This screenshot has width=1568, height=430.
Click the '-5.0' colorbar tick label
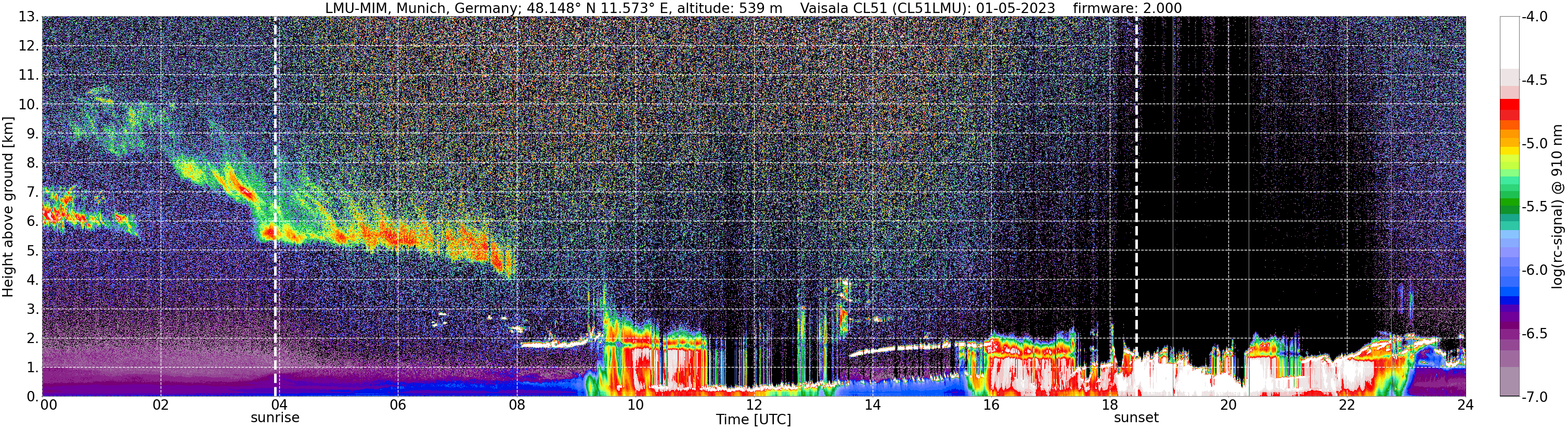(1535, 144)
